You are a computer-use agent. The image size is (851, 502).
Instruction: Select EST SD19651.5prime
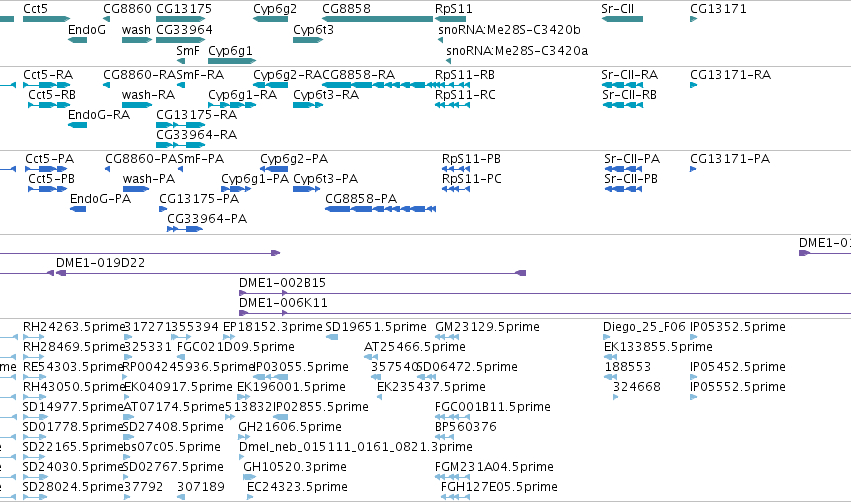[332, 337]
